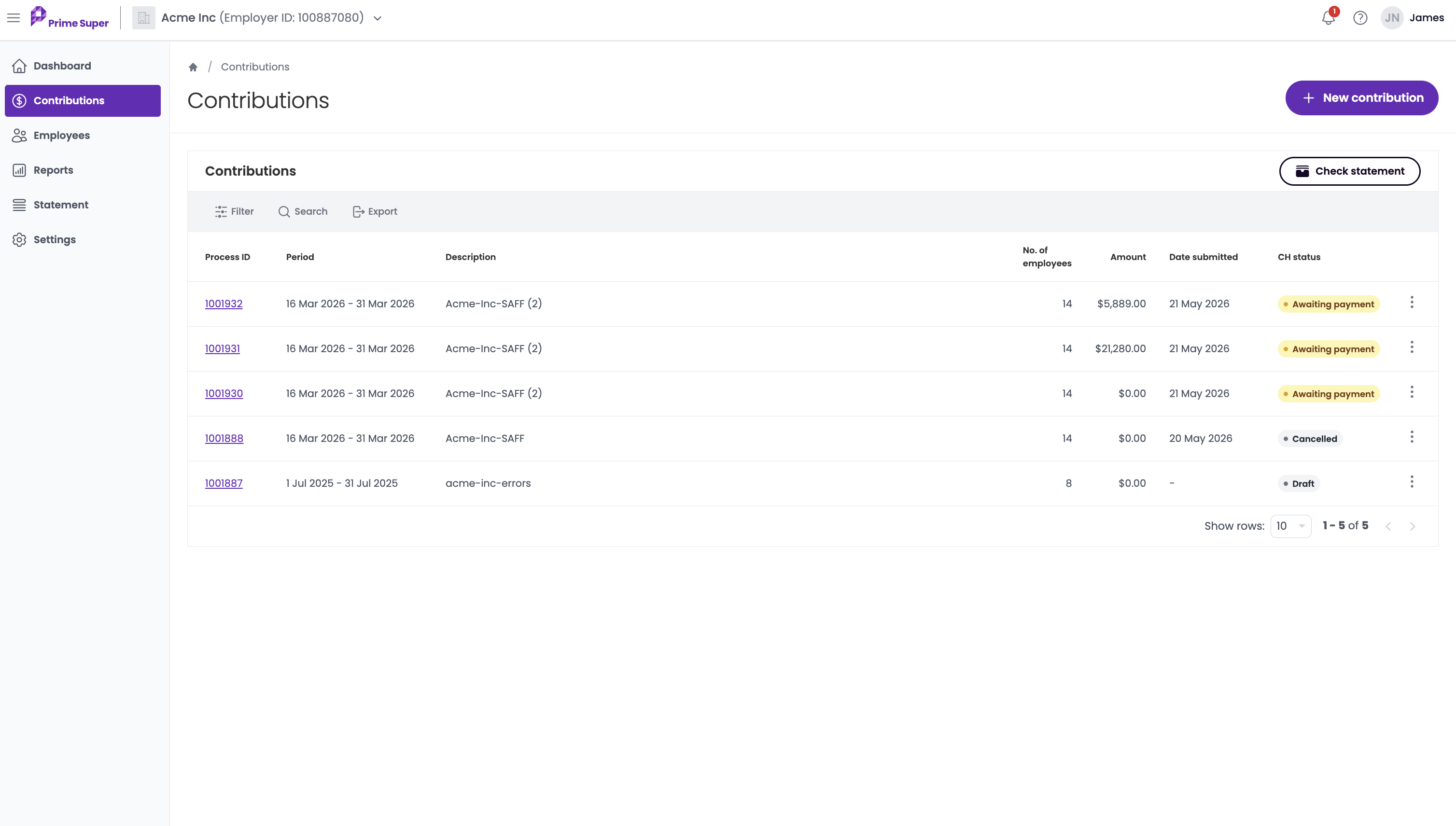Screen dimensions: 1456x826
Task: Open process ID 1001887 link
Action: (x=224, y=483)
